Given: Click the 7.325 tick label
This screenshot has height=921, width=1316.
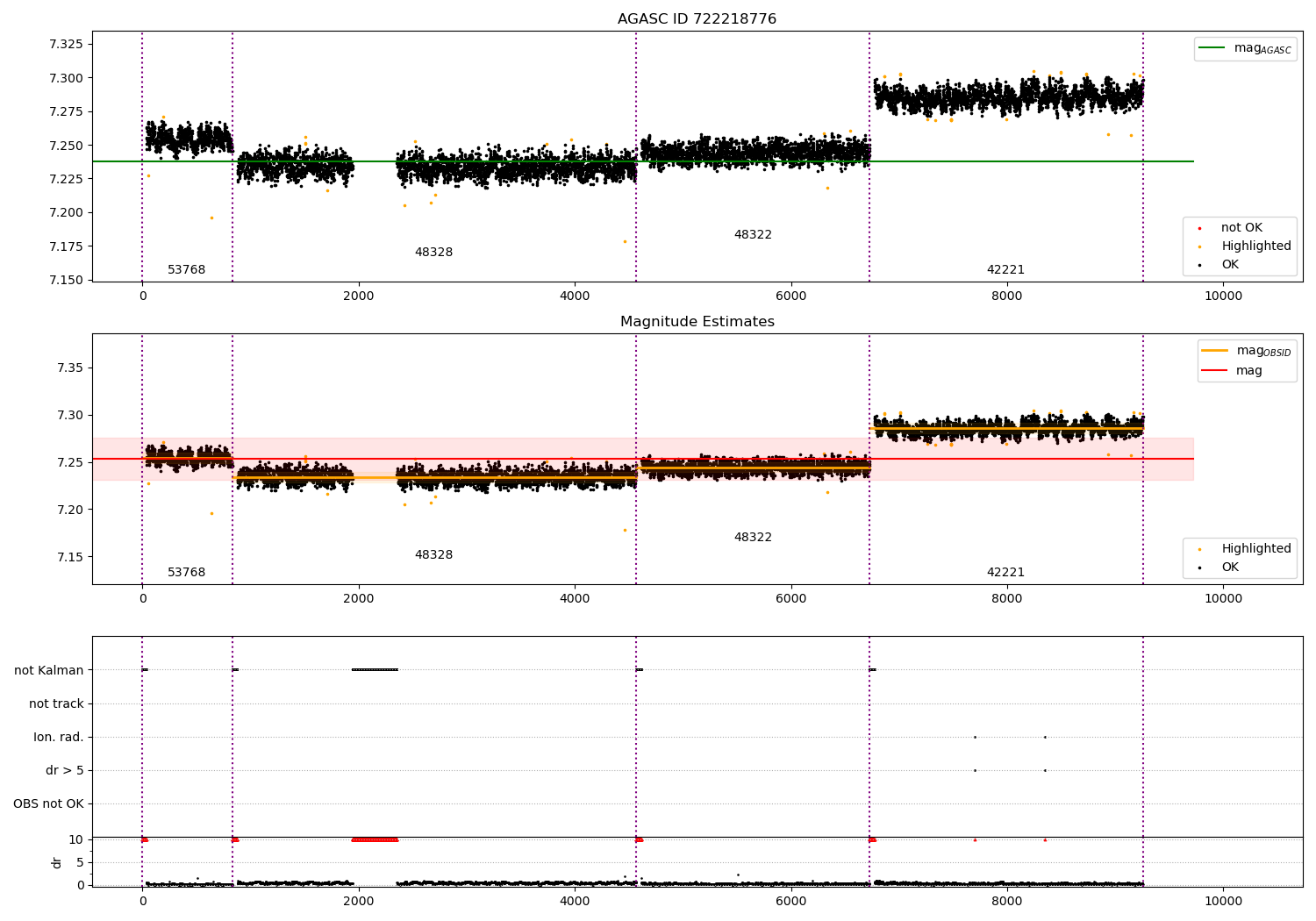Looking at the screenshot, I should click(67, 45).
